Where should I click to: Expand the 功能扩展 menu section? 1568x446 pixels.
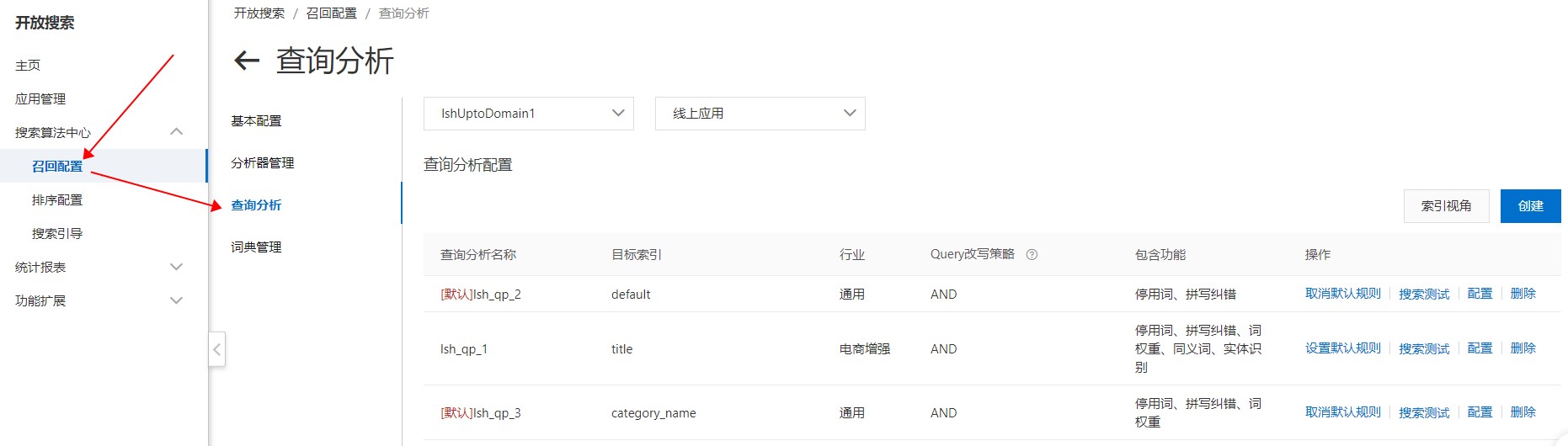click(176, 300)
